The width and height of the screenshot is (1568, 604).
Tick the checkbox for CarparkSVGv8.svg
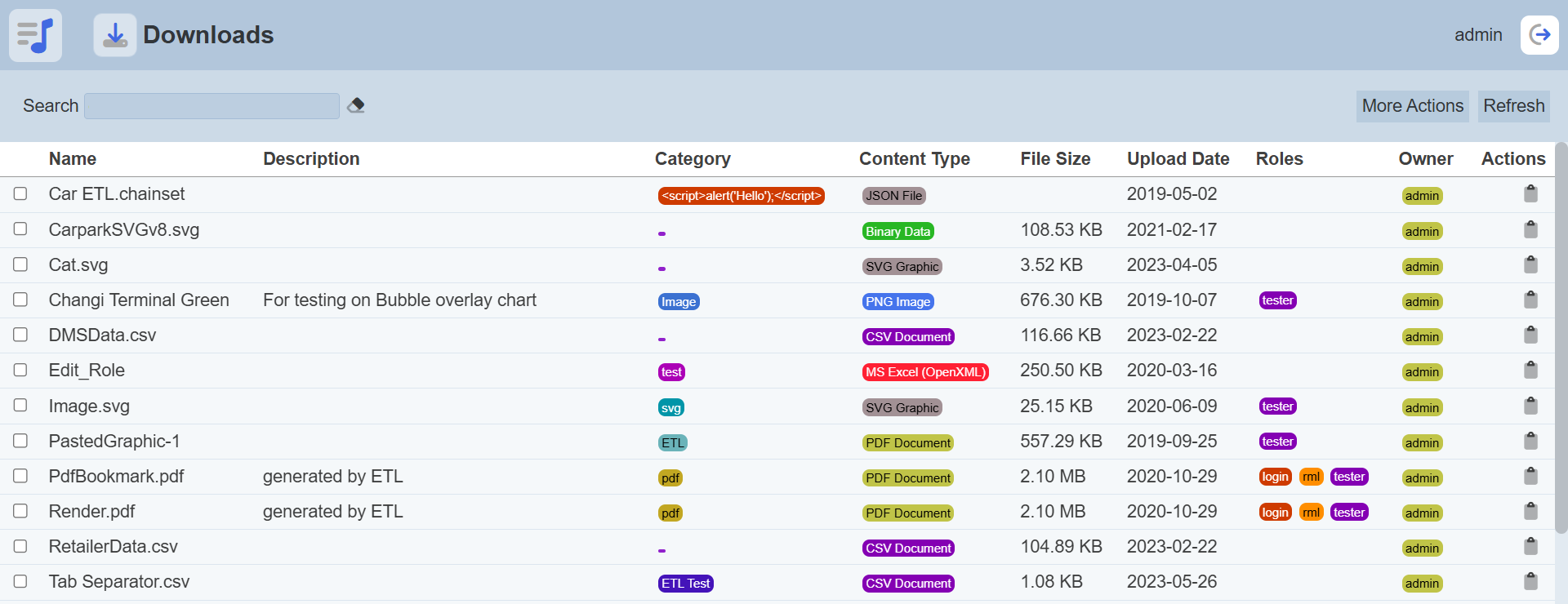20,229
